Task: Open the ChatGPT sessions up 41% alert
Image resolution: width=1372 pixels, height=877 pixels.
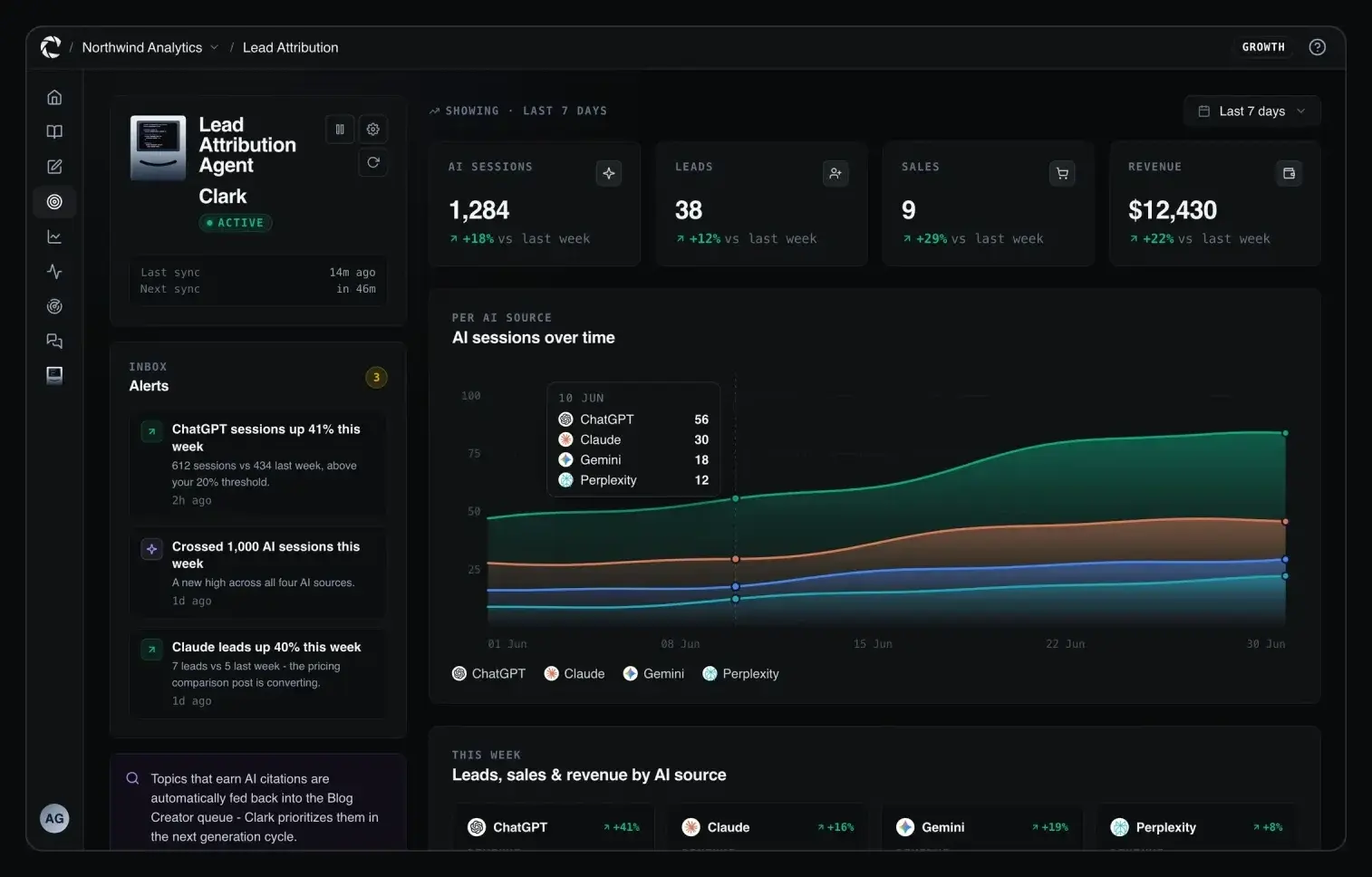Action: coord(258,464)
